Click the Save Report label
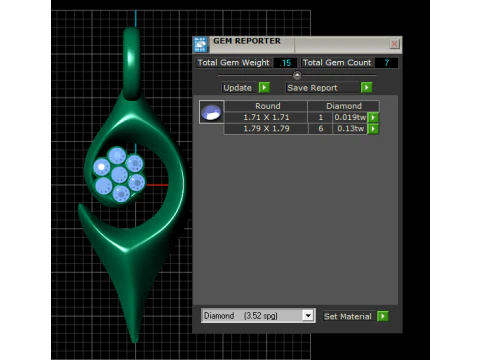The image size is (480, 360). 312,88
